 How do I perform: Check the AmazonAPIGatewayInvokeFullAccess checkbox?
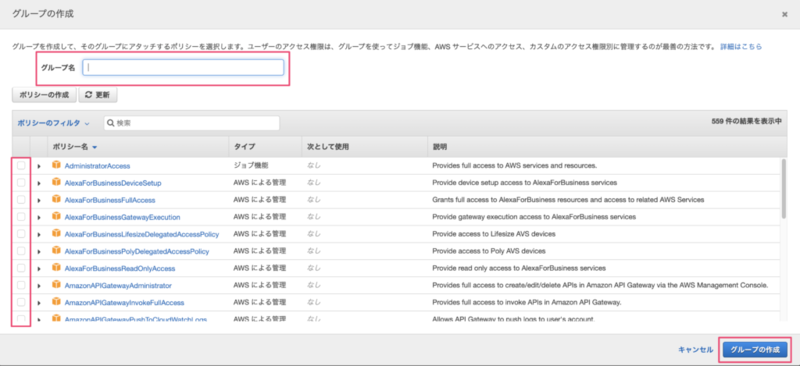coord(21,302)
